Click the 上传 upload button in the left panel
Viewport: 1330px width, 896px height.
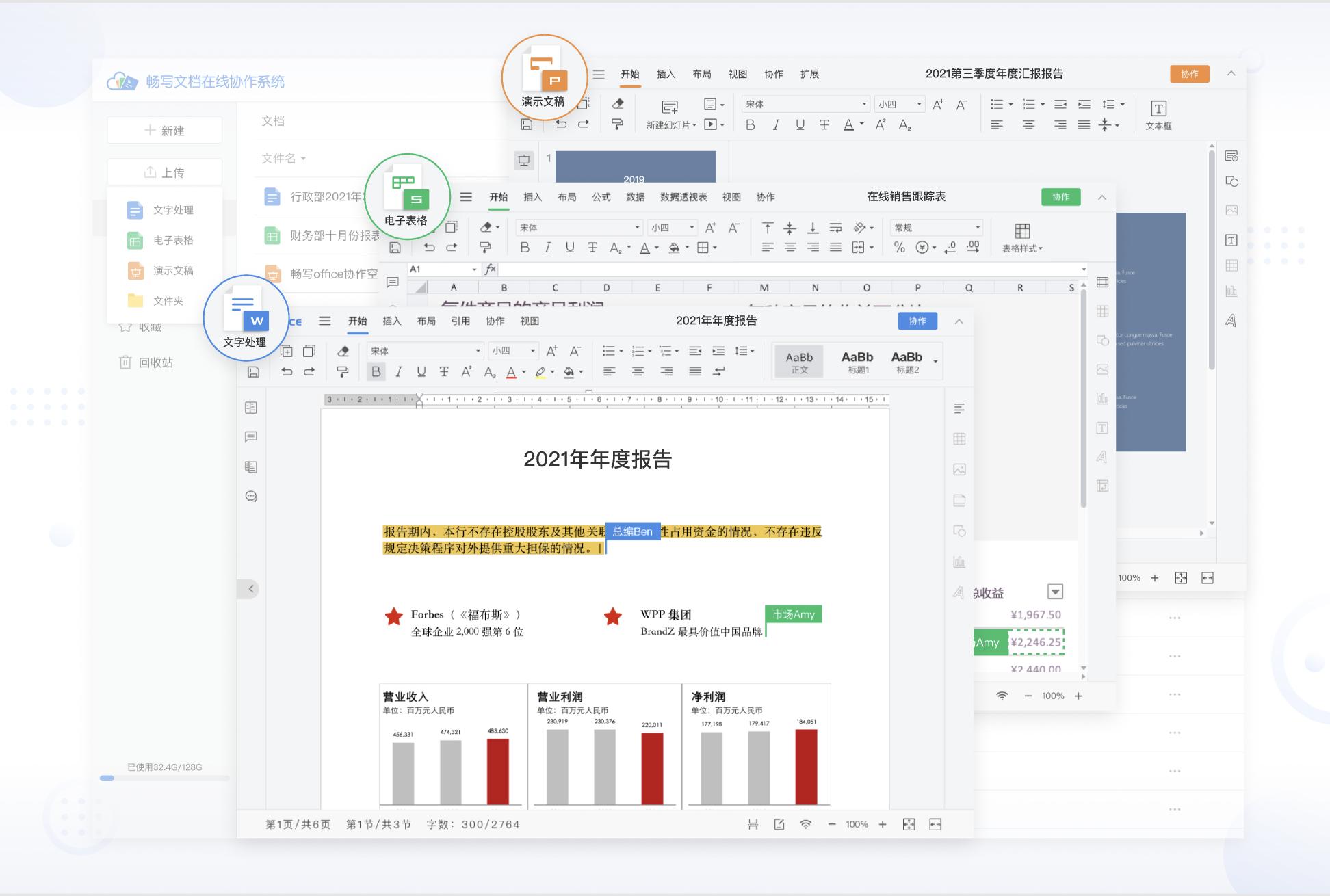[164, 172]
